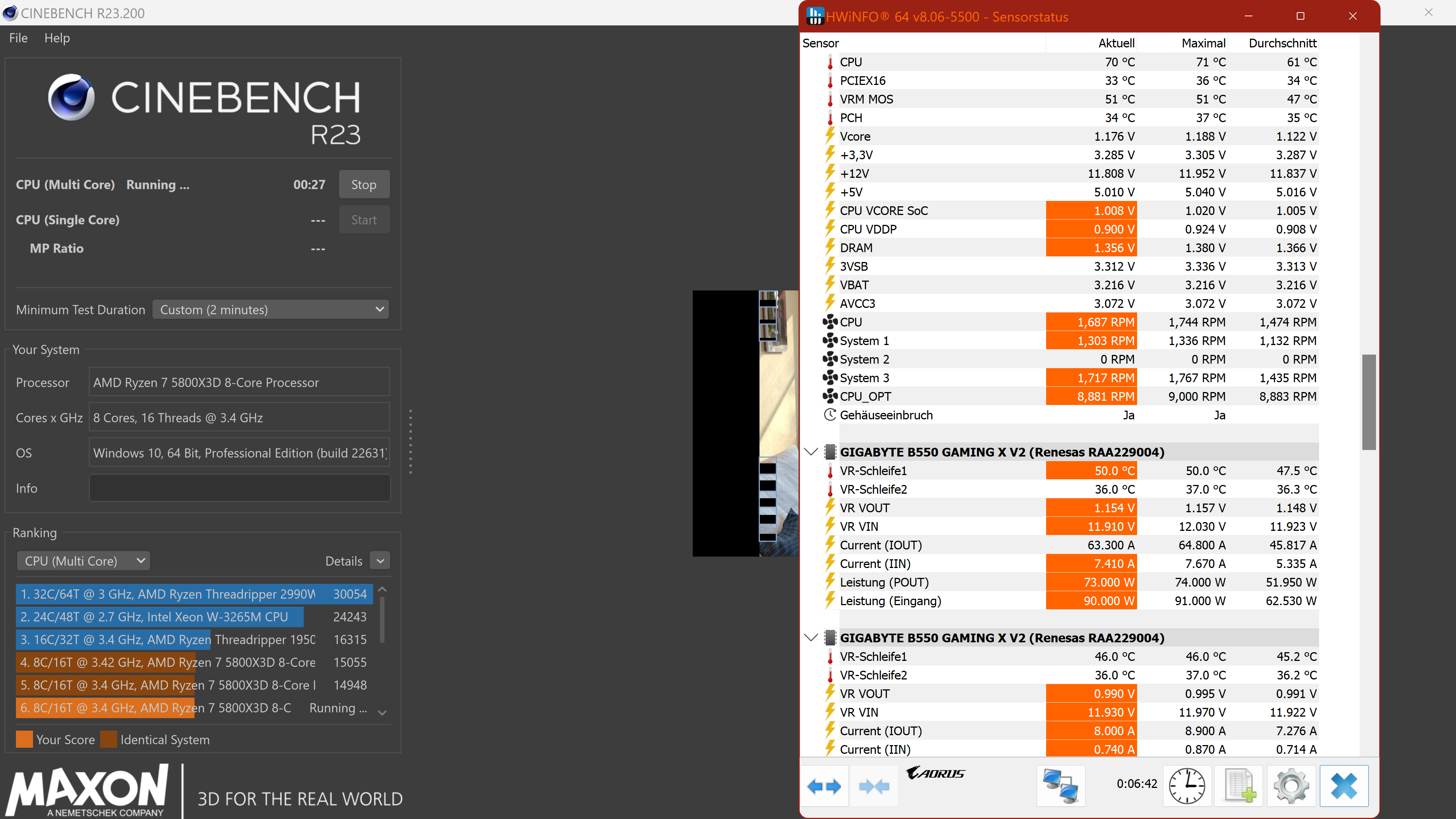Open the File menu in Cinebench

point(18,38)
